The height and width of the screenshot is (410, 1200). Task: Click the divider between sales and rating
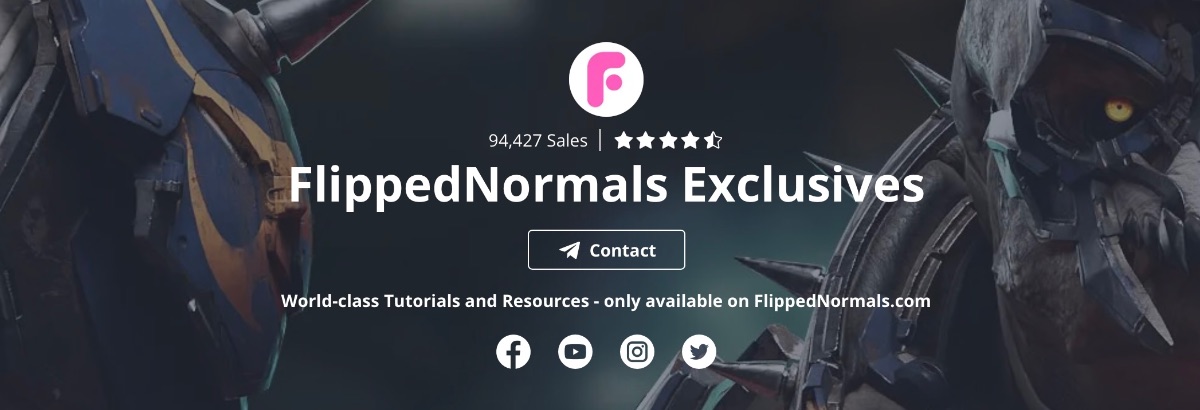600,140
